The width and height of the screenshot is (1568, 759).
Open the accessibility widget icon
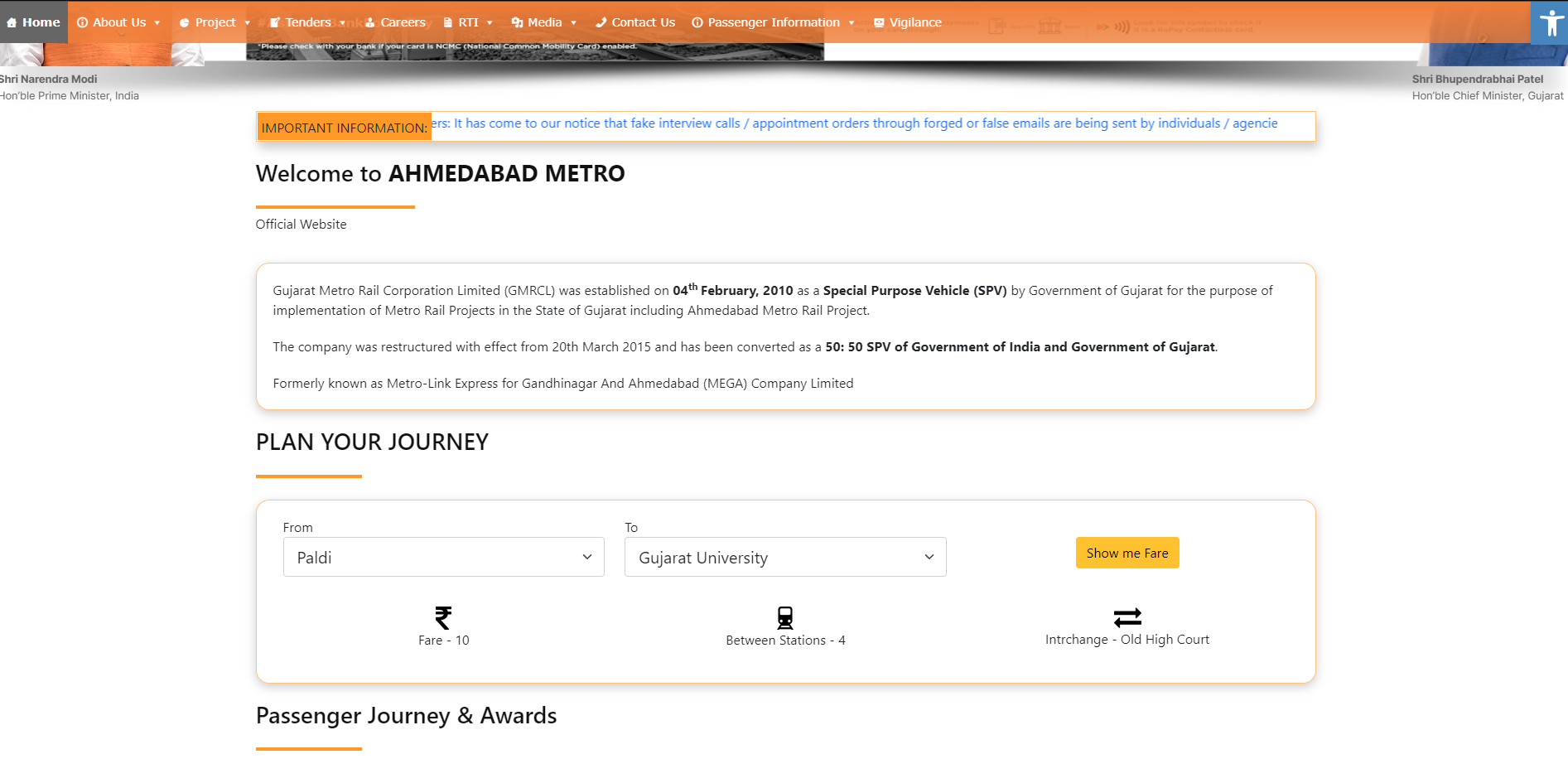pyautogui.click(x=1549, y=22)
